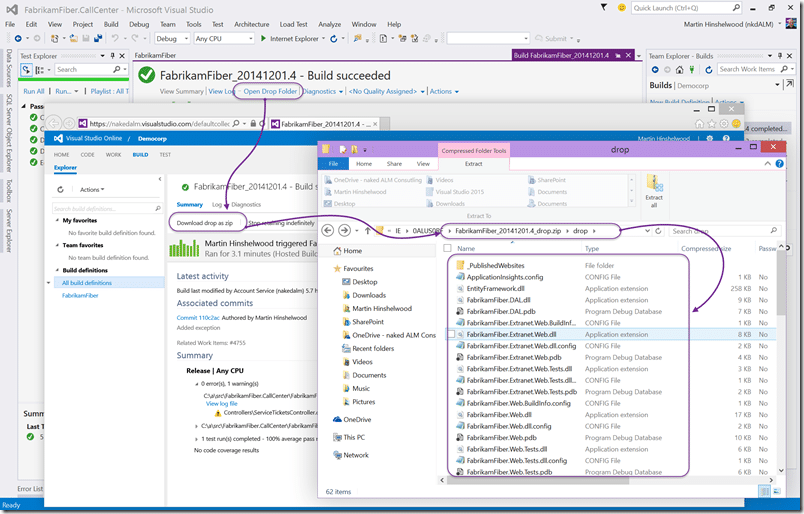The image size is (804, 514).
Task: Click the Open Drop Folder link
Action: [x=270, y=91]
